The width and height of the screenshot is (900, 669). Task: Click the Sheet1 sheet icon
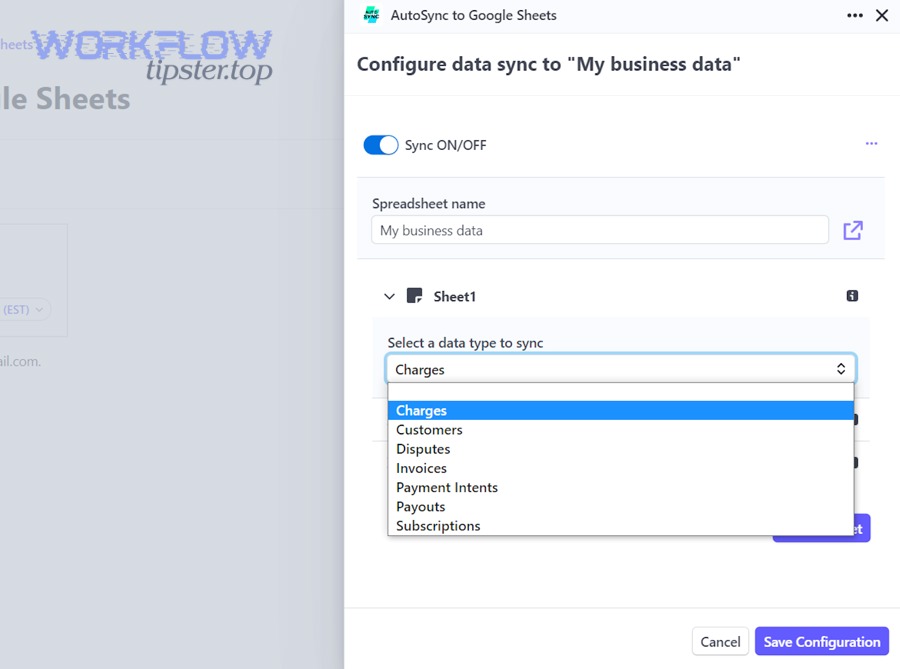pos(415,296)
